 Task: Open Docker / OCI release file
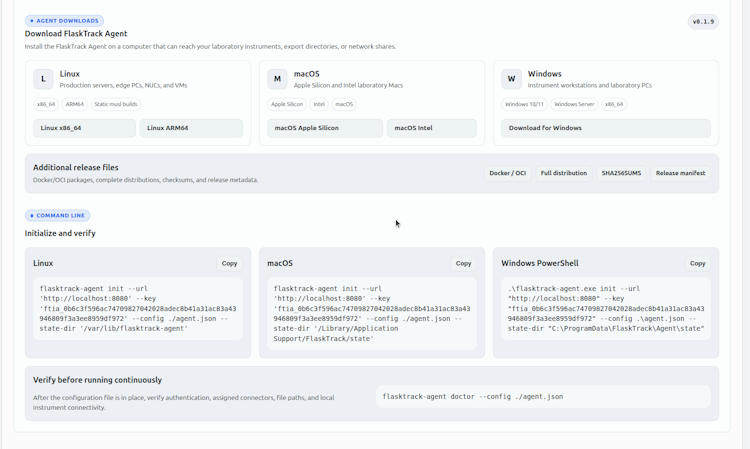(x=507, y=173)
